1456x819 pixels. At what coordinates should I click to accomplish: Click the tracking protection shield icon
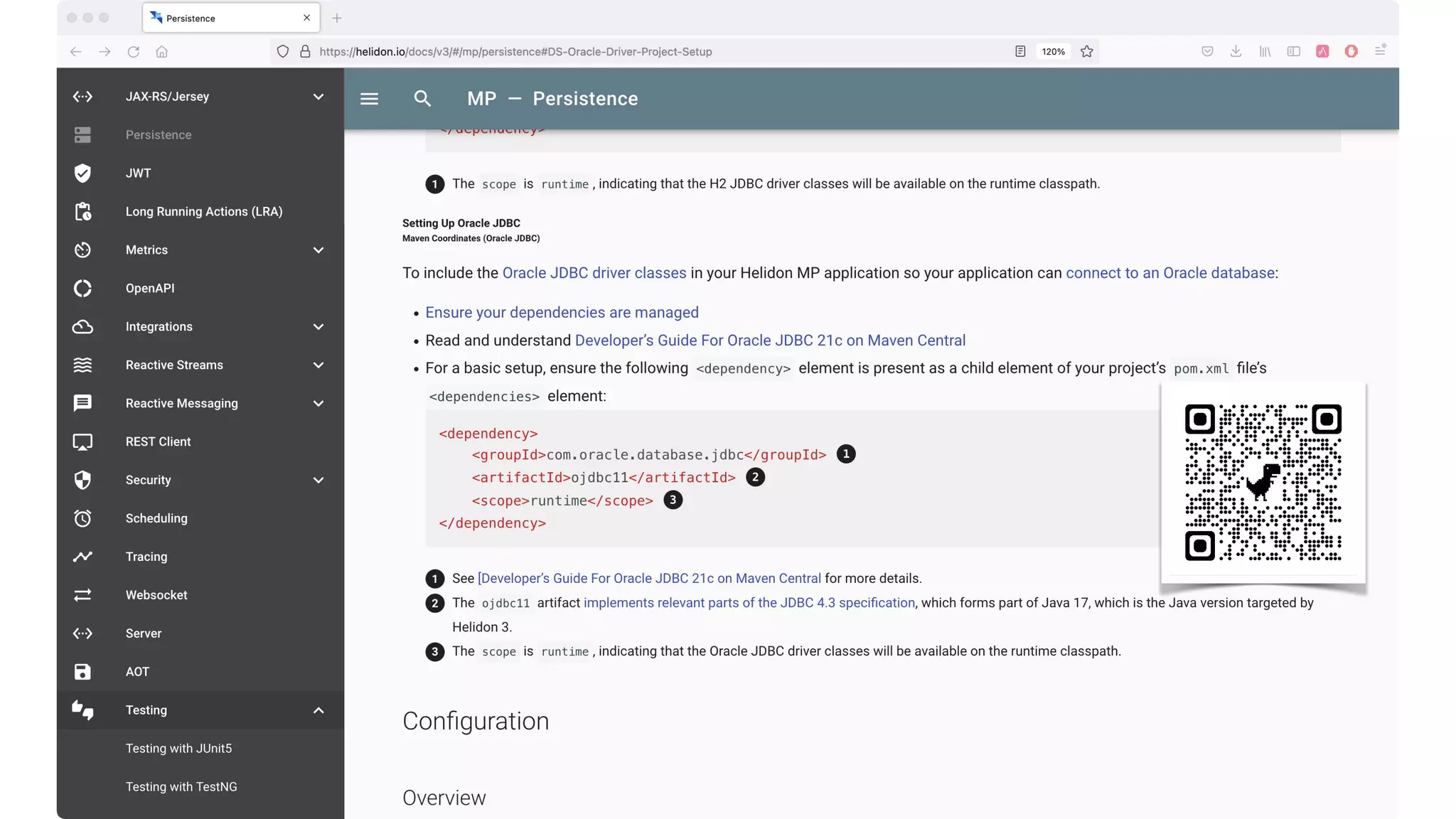pos(283,52)
